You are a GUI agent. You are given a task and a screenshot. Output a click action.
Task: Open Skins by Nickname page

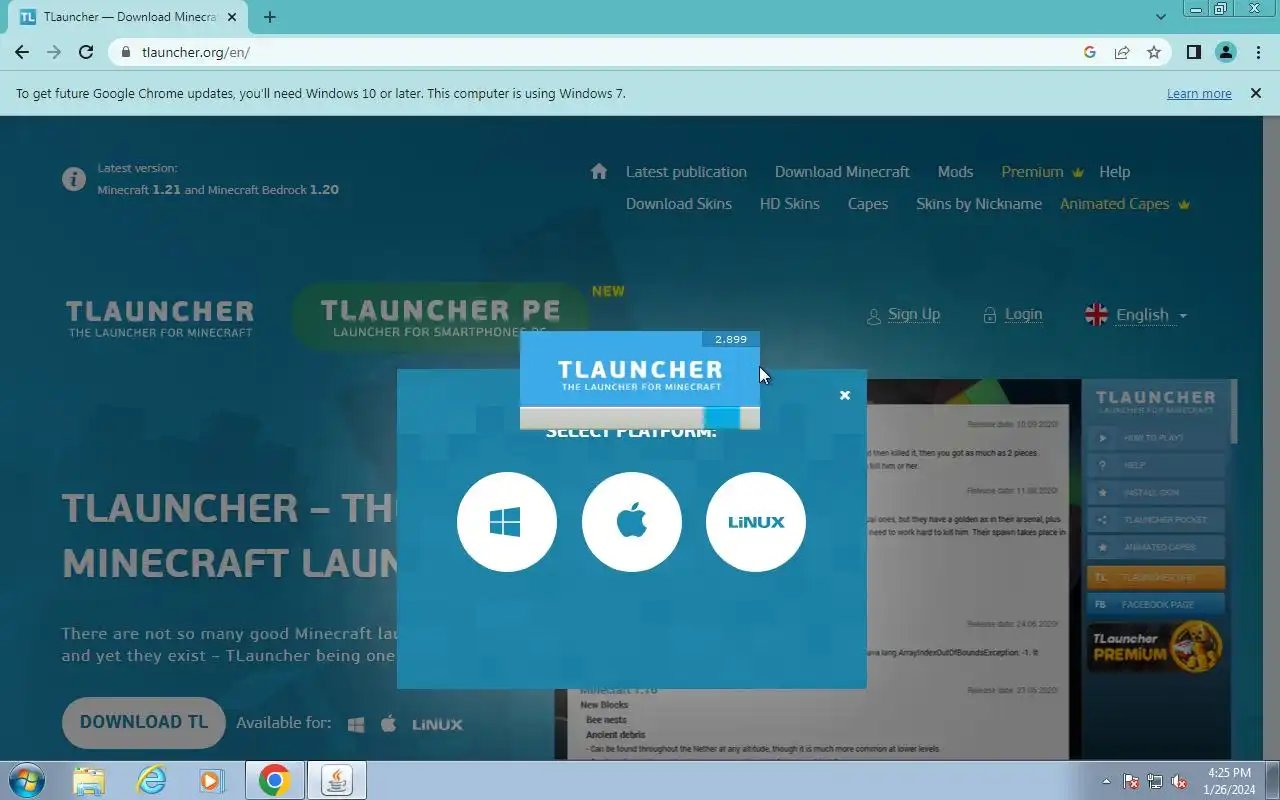(979, 204)
